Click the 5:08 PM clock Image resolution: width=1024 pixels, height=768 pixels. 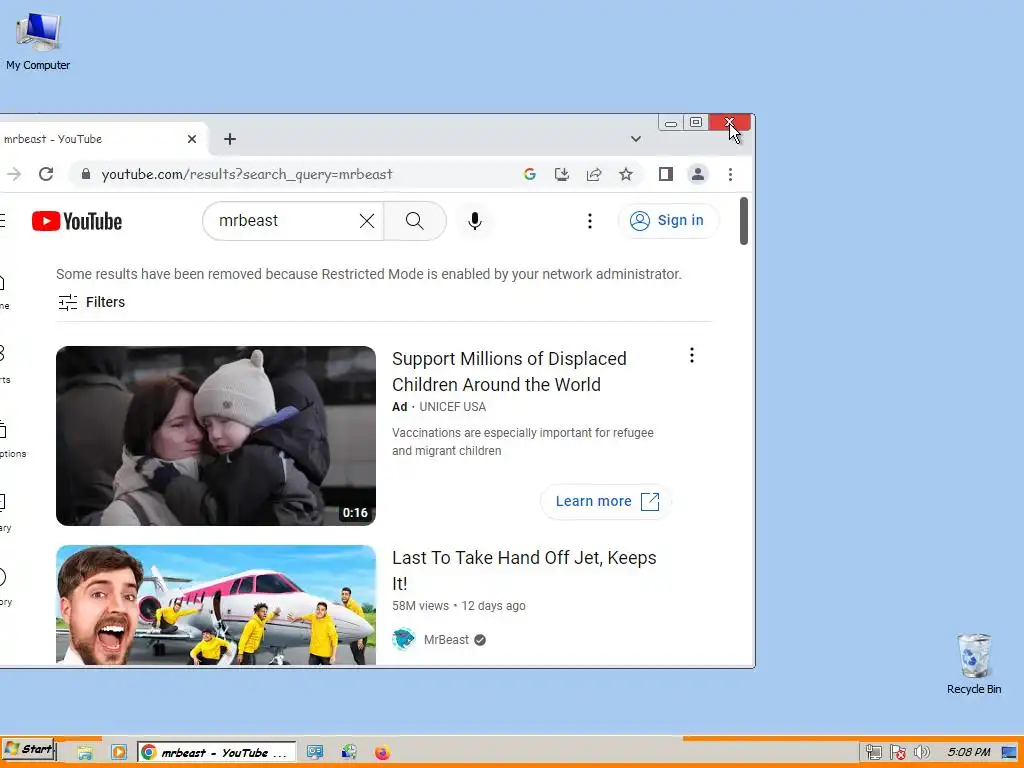click(968, 752)
